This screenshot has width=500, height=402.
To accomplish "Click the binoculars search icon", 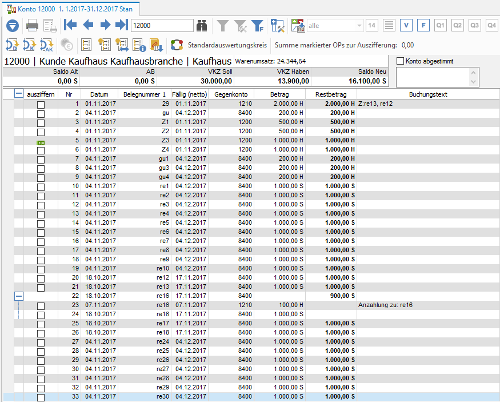I will coord(202,25).
